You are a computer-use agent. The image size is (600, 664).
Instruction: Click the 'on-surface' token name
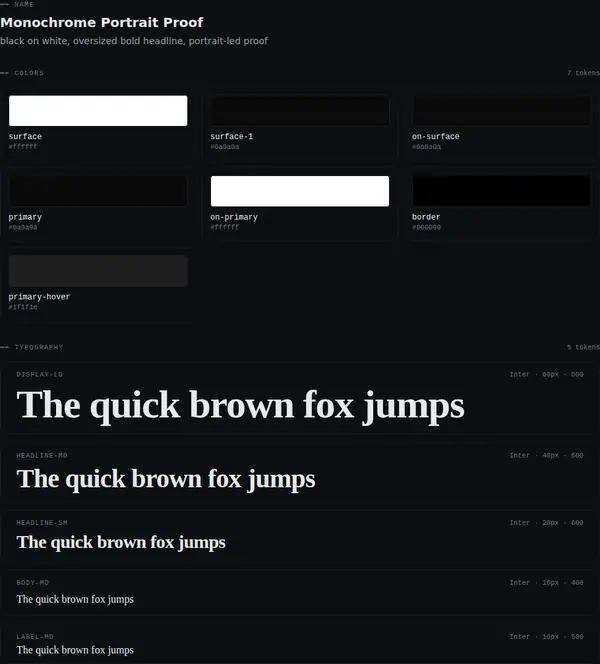(436, 136)
